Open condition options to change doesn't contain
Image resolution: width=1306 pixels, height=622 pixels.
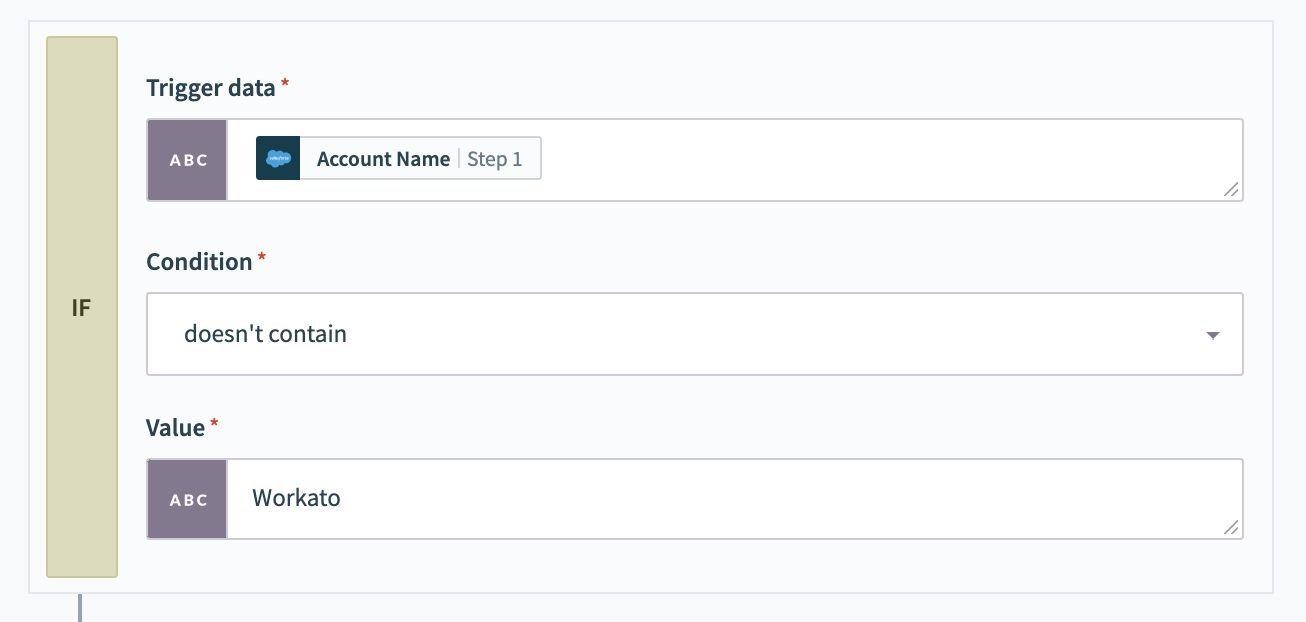[695, 334]
